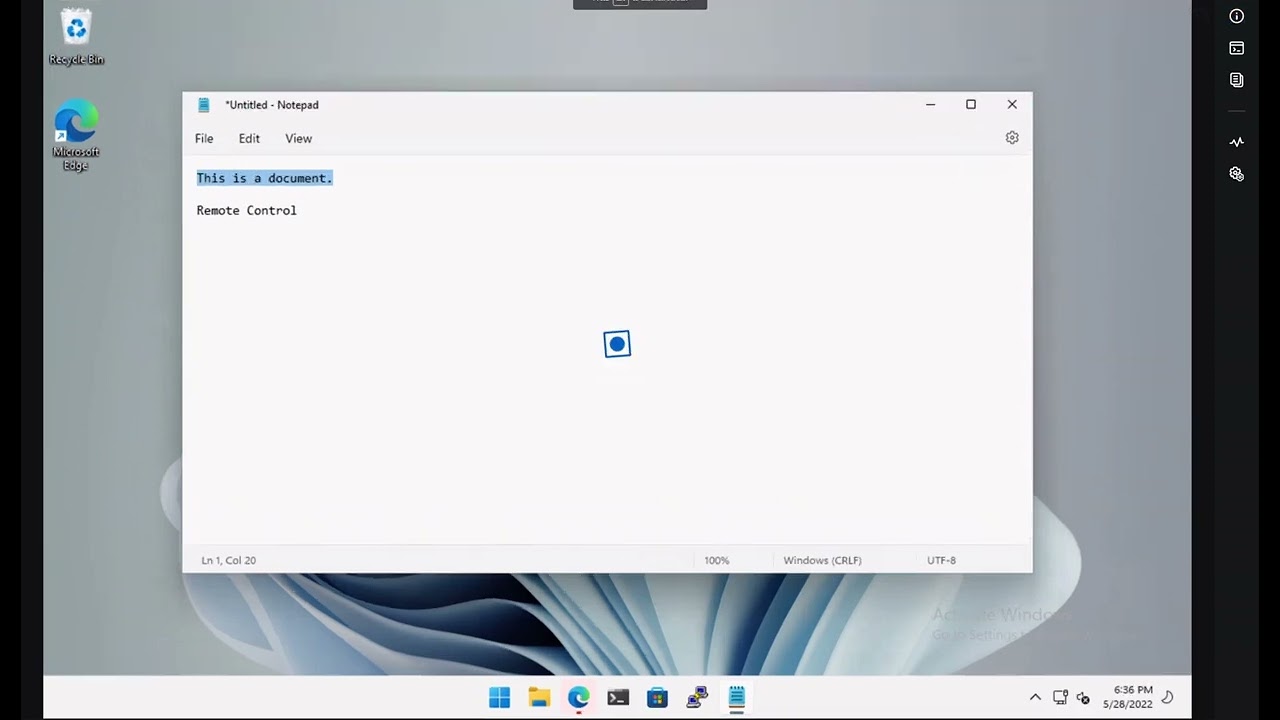Open the File menu in Notepad

point(204,139)
